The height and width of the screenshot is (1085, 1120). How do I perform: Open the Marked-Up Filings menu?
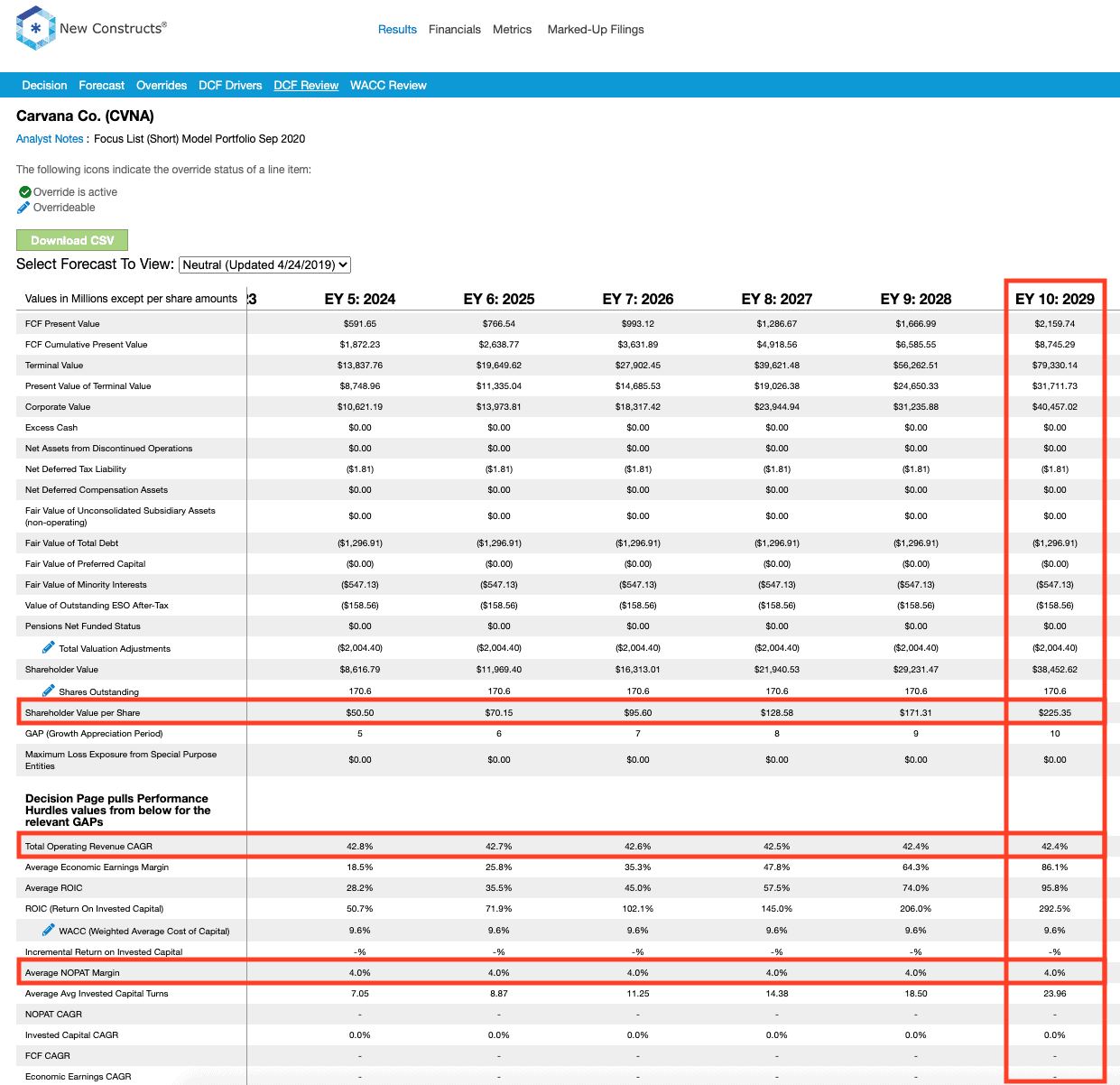pyautogui.click(x=596, y=30)
